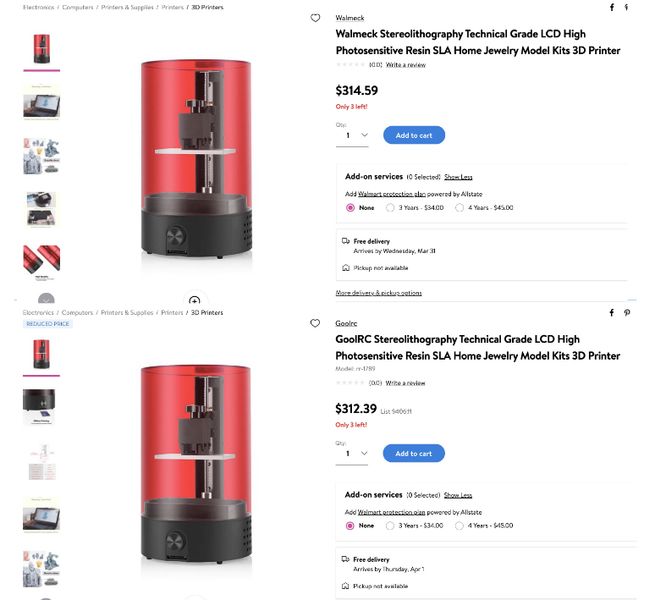Share Walmeck listing on Facebook
This screenshot has width=666, height=600.
(x=612, y=7)
